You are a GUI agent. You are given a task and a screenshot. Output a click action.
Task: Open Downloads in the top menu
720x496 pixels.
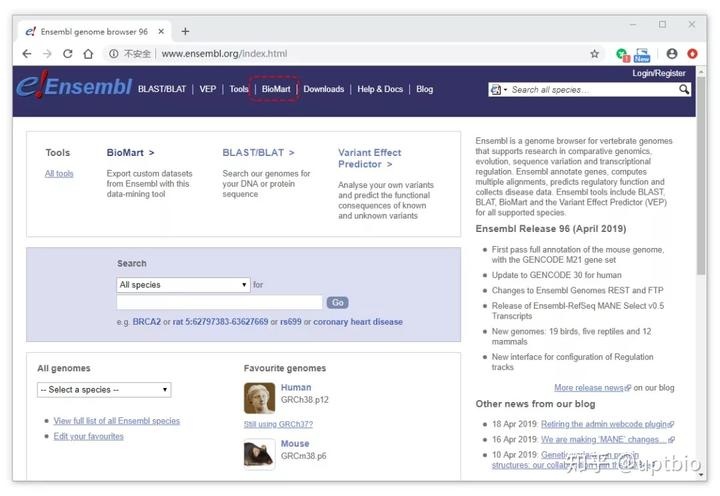pos(324,89)
